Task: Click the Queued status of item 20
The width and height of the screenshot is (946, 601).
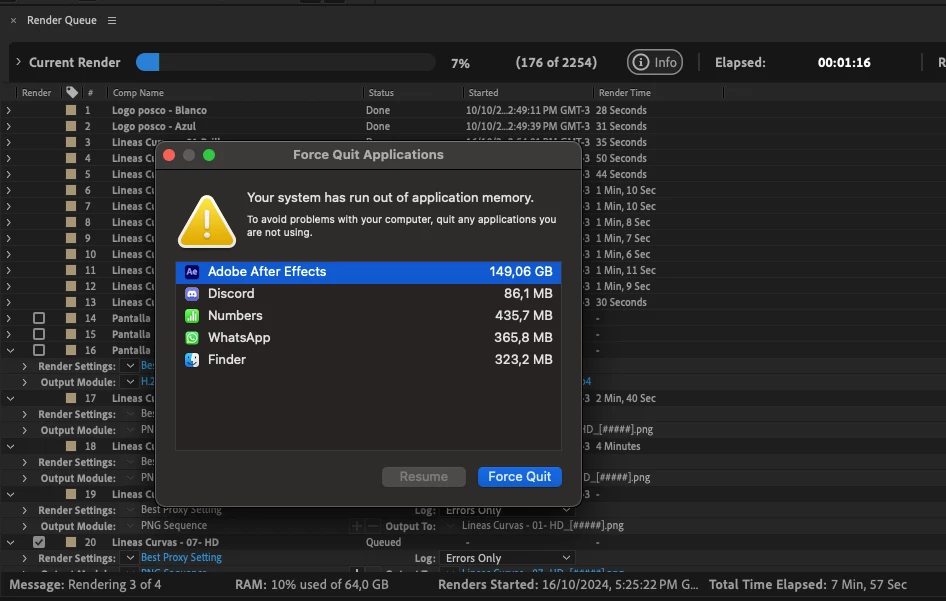Action: pyautogui.click(x=383, y=542)
